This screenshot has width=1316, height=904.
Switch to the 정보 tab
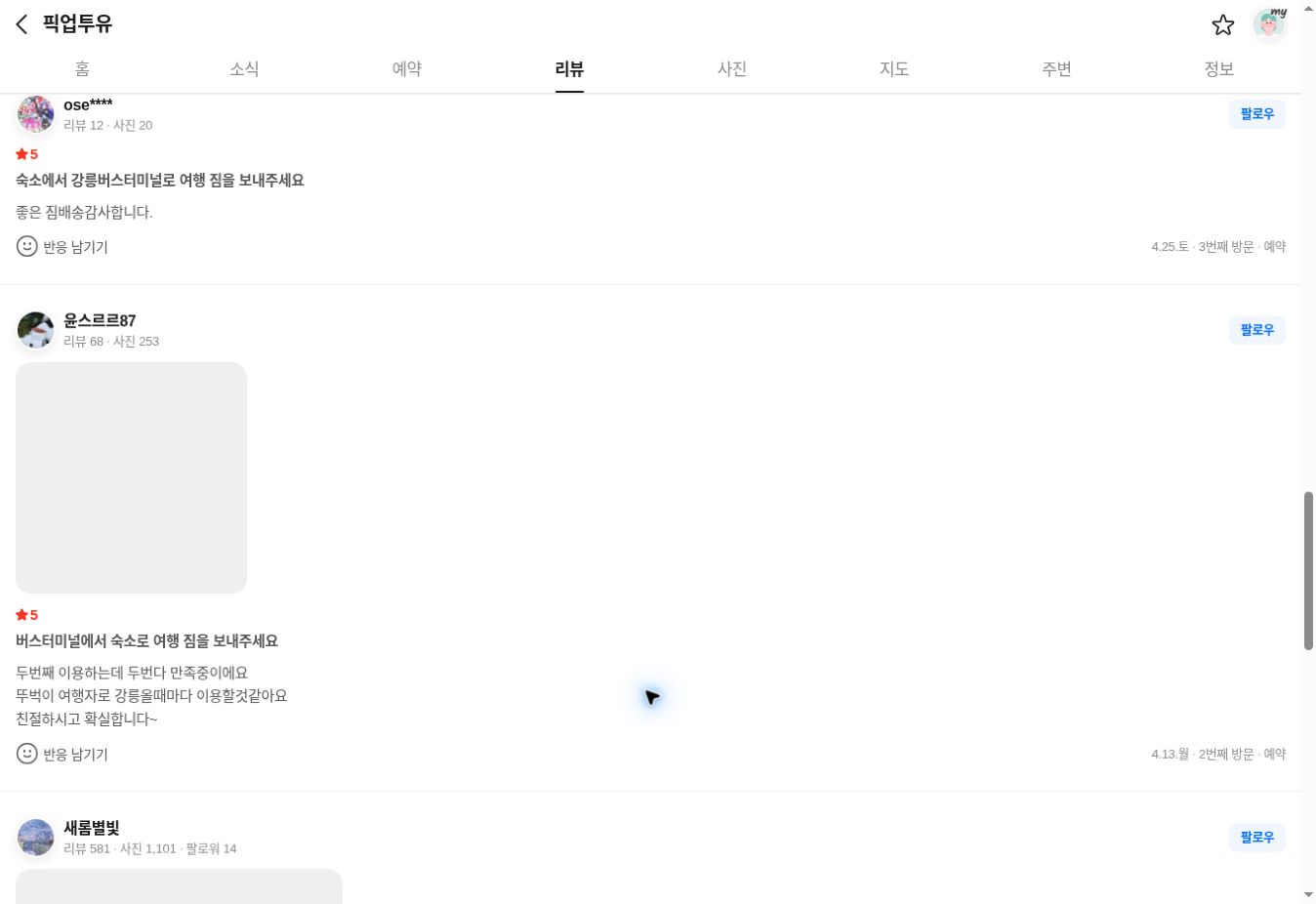pyautogui.click(x=1218, y=68)
